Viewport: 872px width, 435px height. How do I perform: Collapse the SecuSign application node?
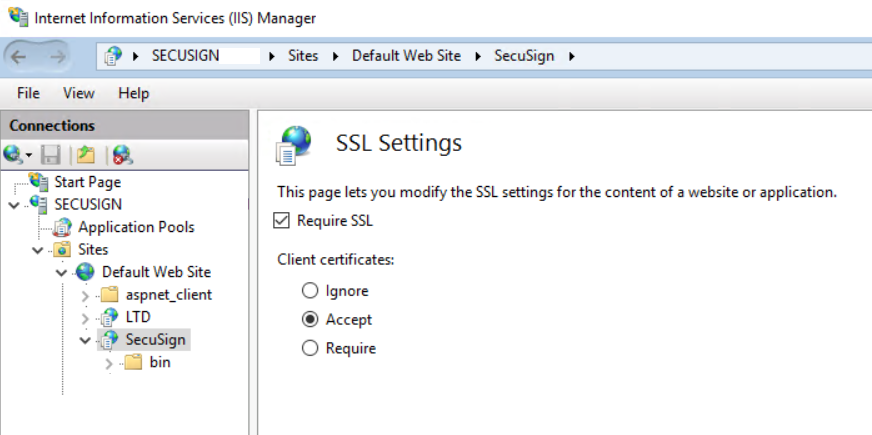85,340
